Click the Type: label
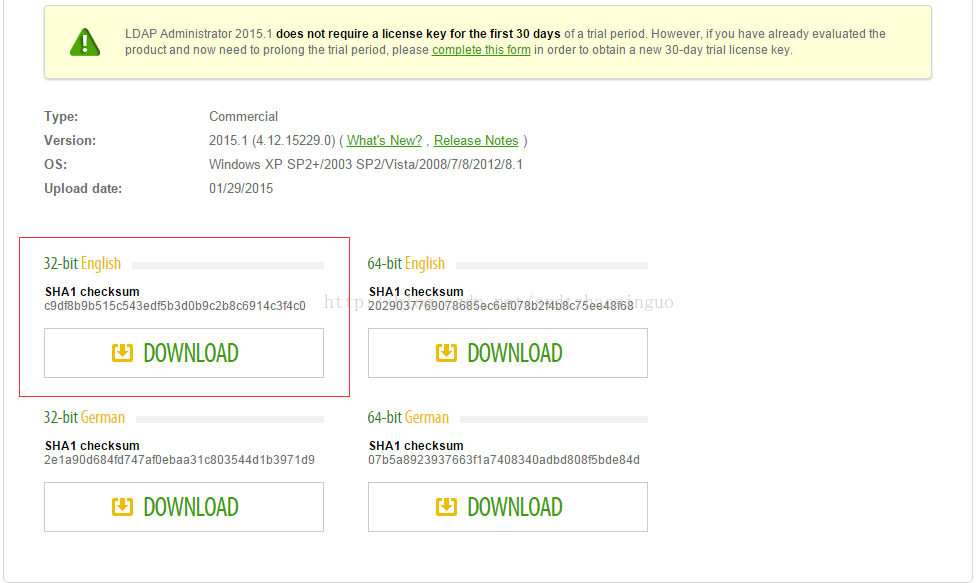 point(61,117)
